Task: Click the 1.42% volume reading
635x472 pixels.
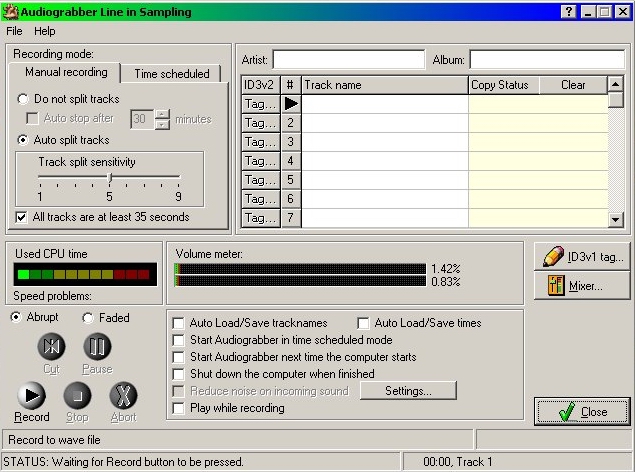Action: click(445, 269)
